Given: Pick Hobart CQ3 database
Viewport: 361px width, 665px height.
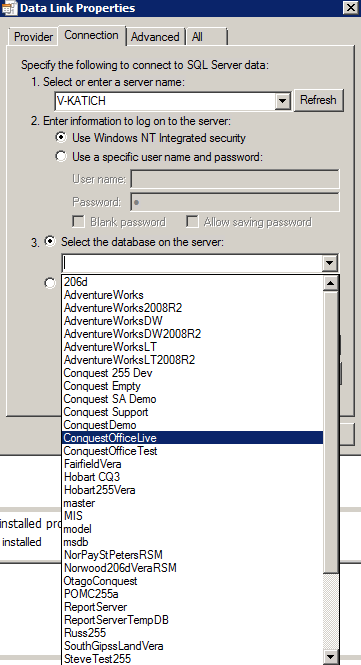Looking at the screenshot, I should point(193,477).
